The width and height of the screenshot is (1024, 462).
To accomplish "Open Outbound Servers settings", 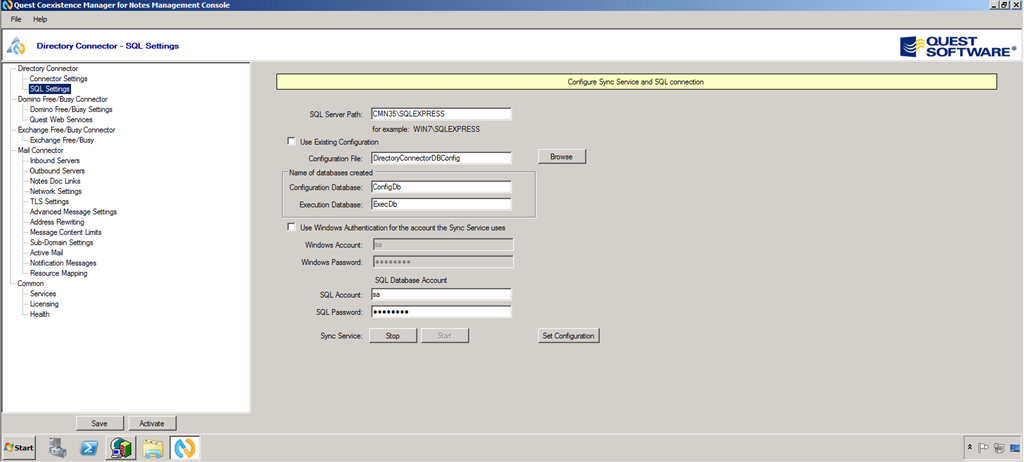I will (x=57, y=171).
